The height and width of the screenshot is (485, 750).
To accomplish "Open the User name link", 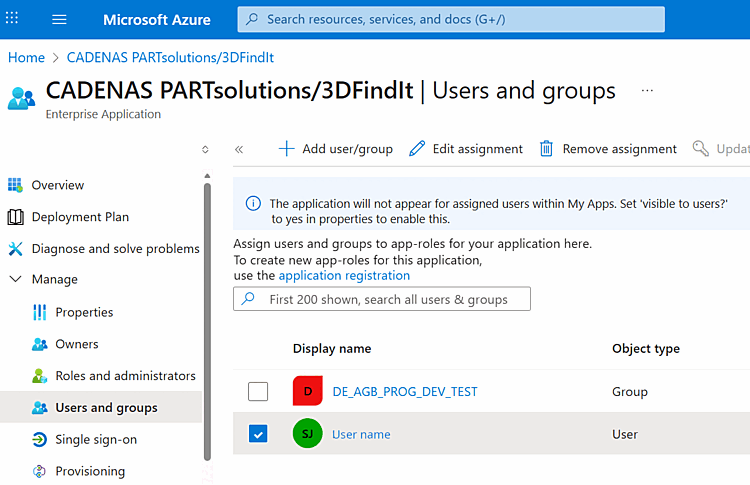I will [361, 434].
